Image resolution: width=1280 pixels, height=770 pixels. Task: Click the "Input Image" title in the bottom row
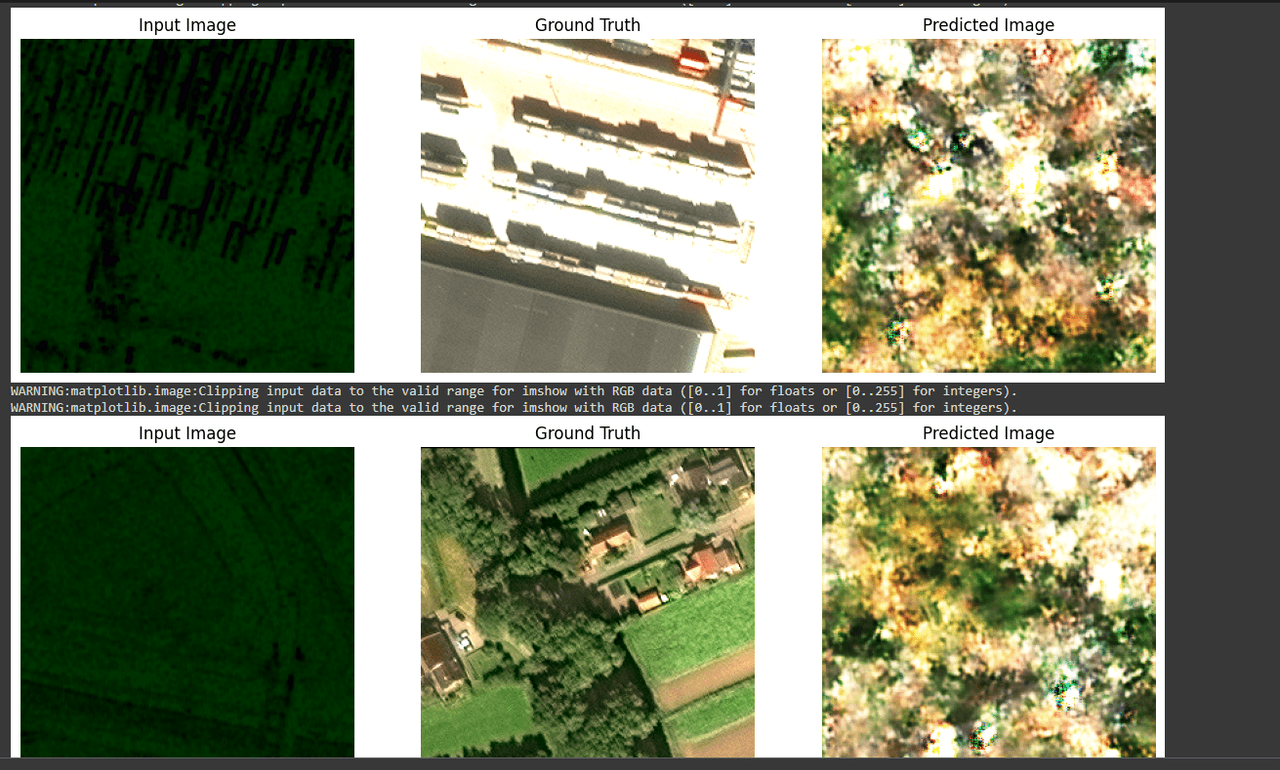tap(187, 433)
